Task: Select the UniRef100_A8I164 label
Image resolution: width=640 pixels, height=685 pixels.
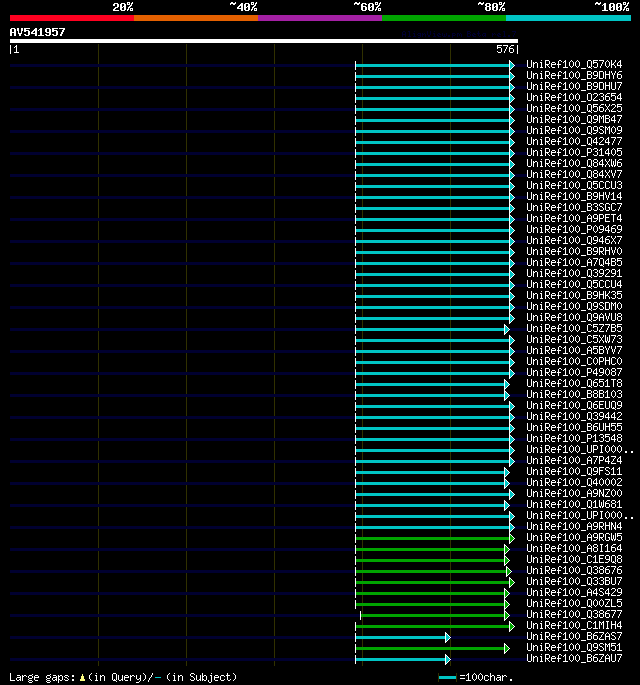Action: point(574,548)
